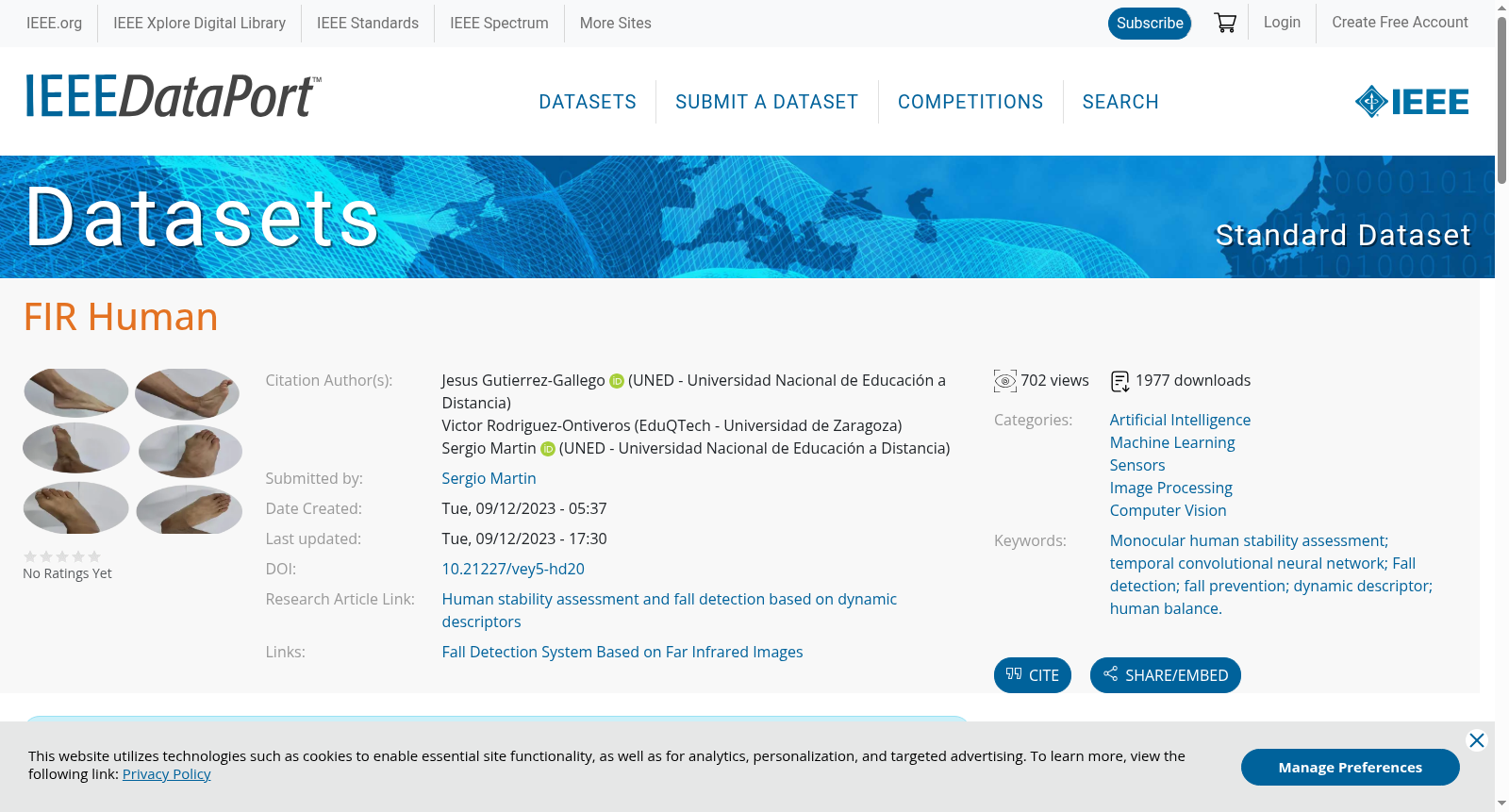Click the SHARE/EMBED button
The image size is (1509, 812).
1166,675
